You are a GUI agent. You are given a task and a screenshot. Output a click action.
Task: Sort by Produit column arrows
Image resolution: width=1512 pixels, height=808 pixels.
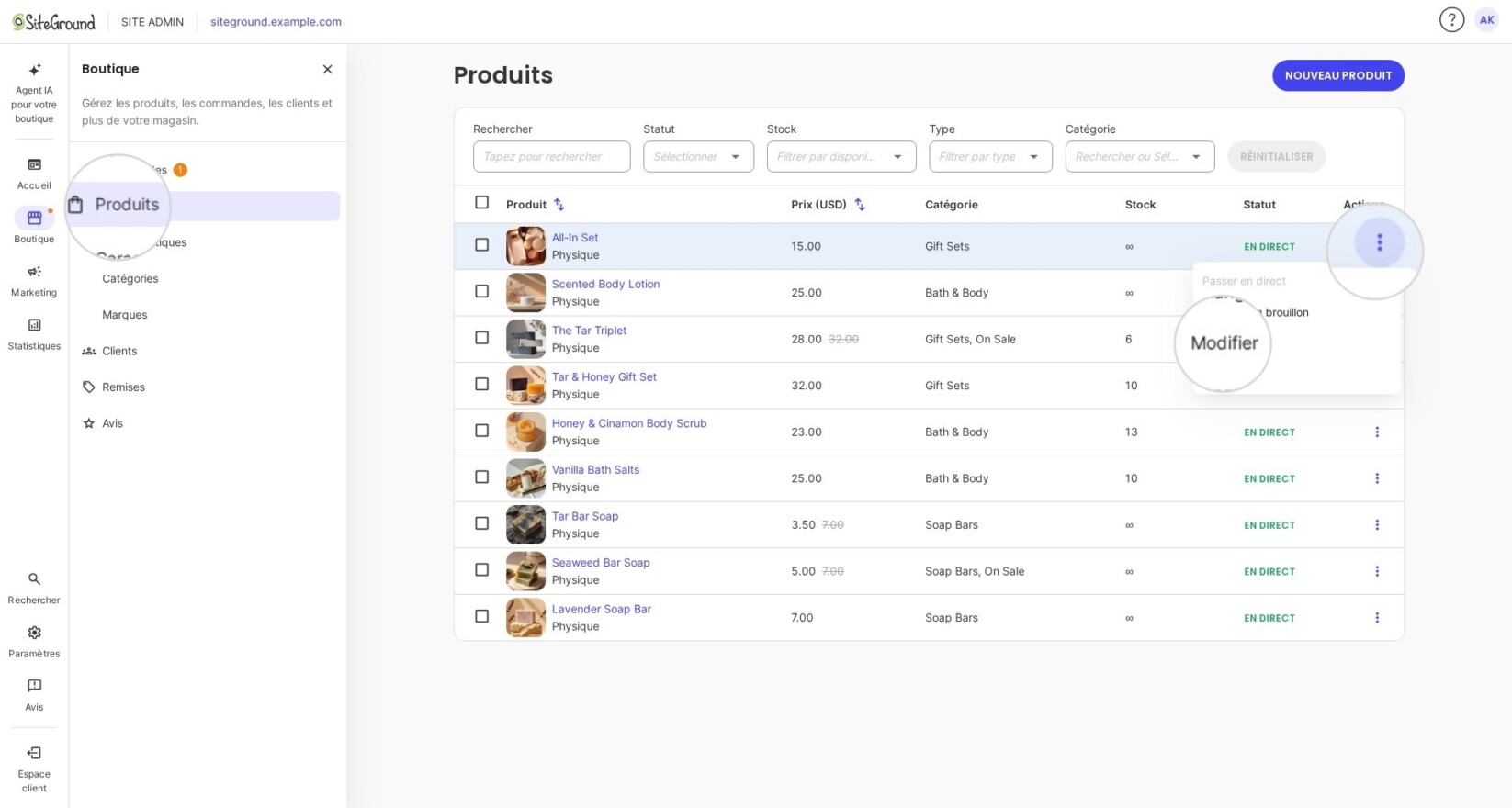559,205
